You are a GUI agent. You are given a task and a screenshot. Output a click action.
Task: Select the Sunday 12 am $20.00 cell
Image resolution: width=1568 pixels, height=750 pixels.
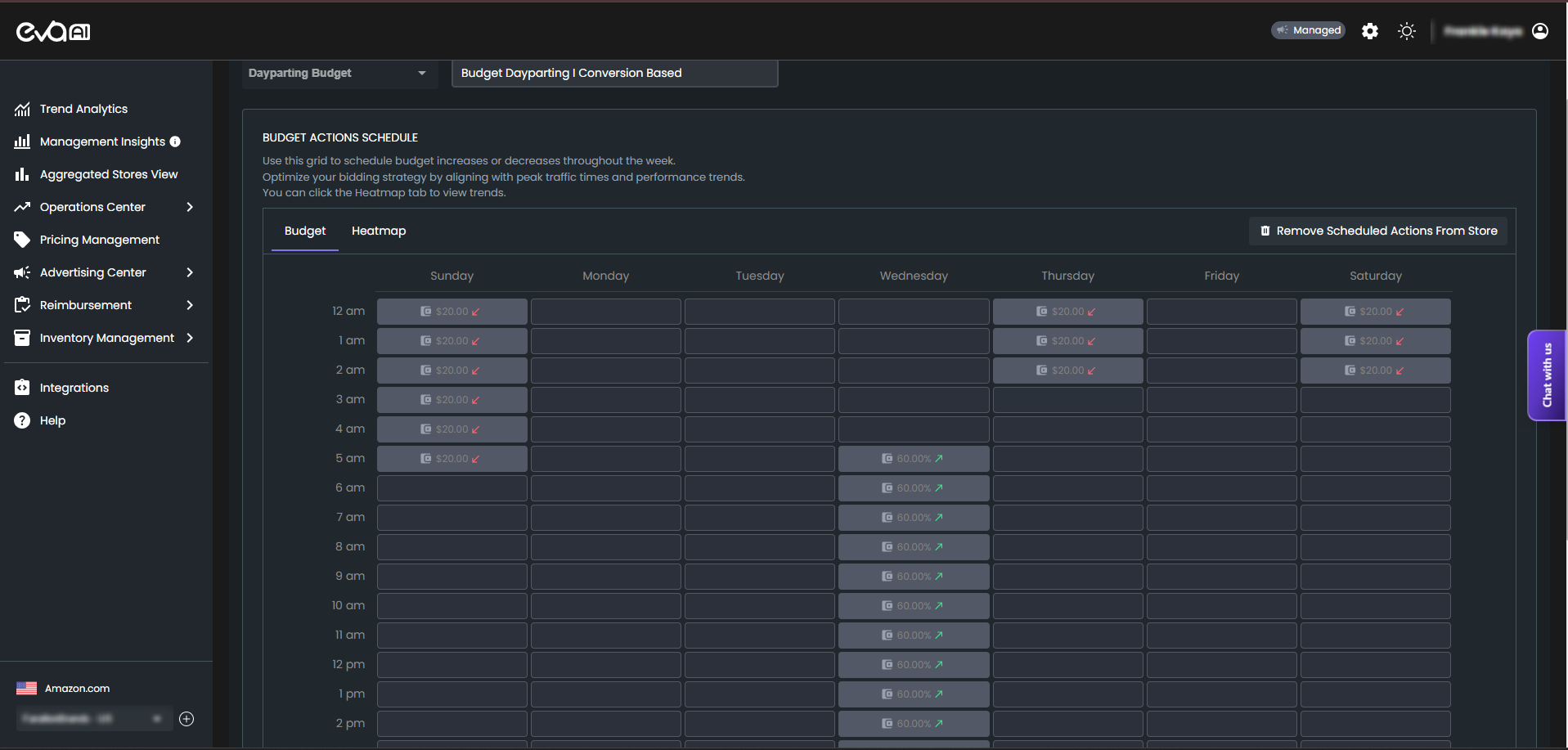pyautogui.click(x=452, y=312)
